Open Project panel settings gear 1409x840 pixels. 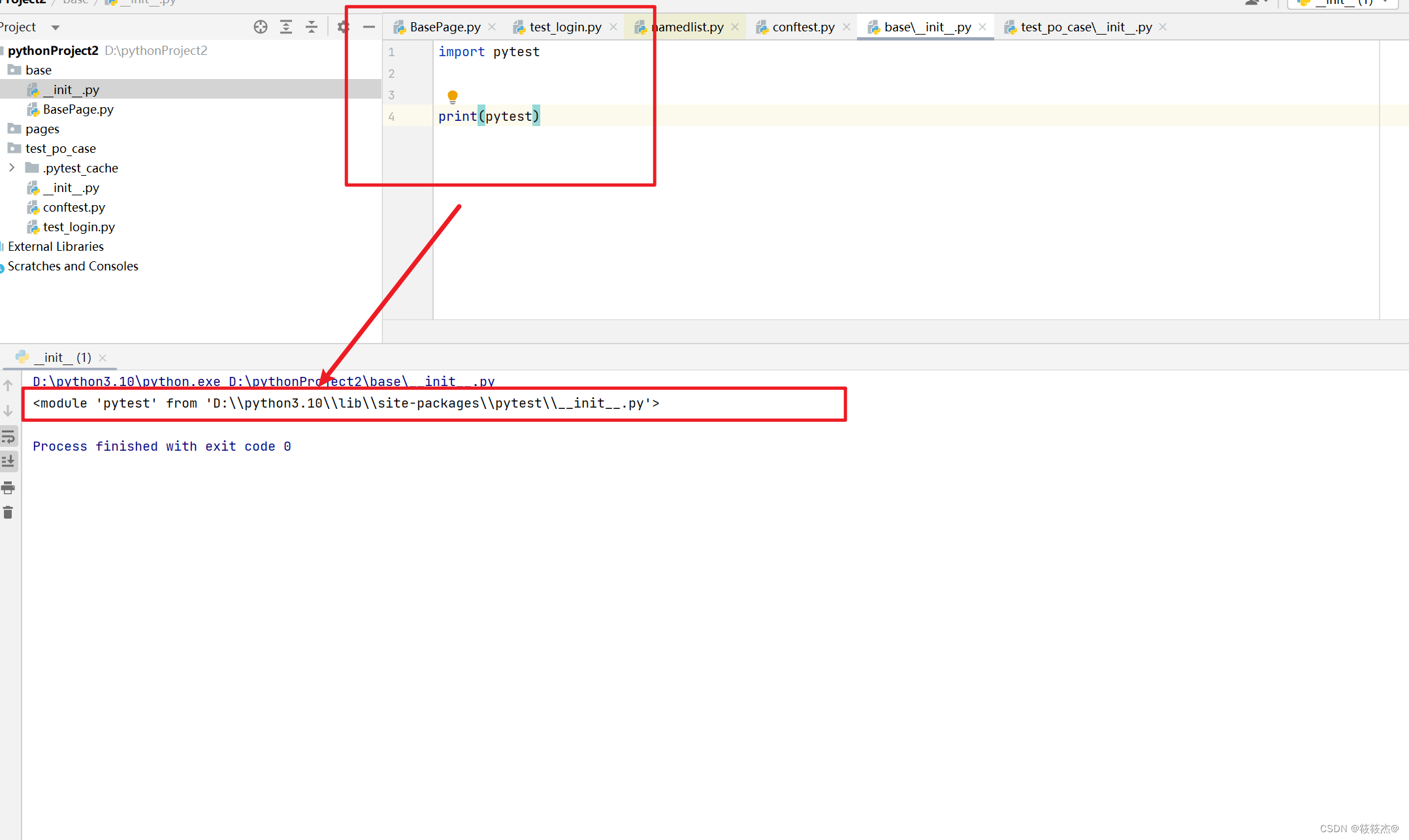(x=344, y=27)
